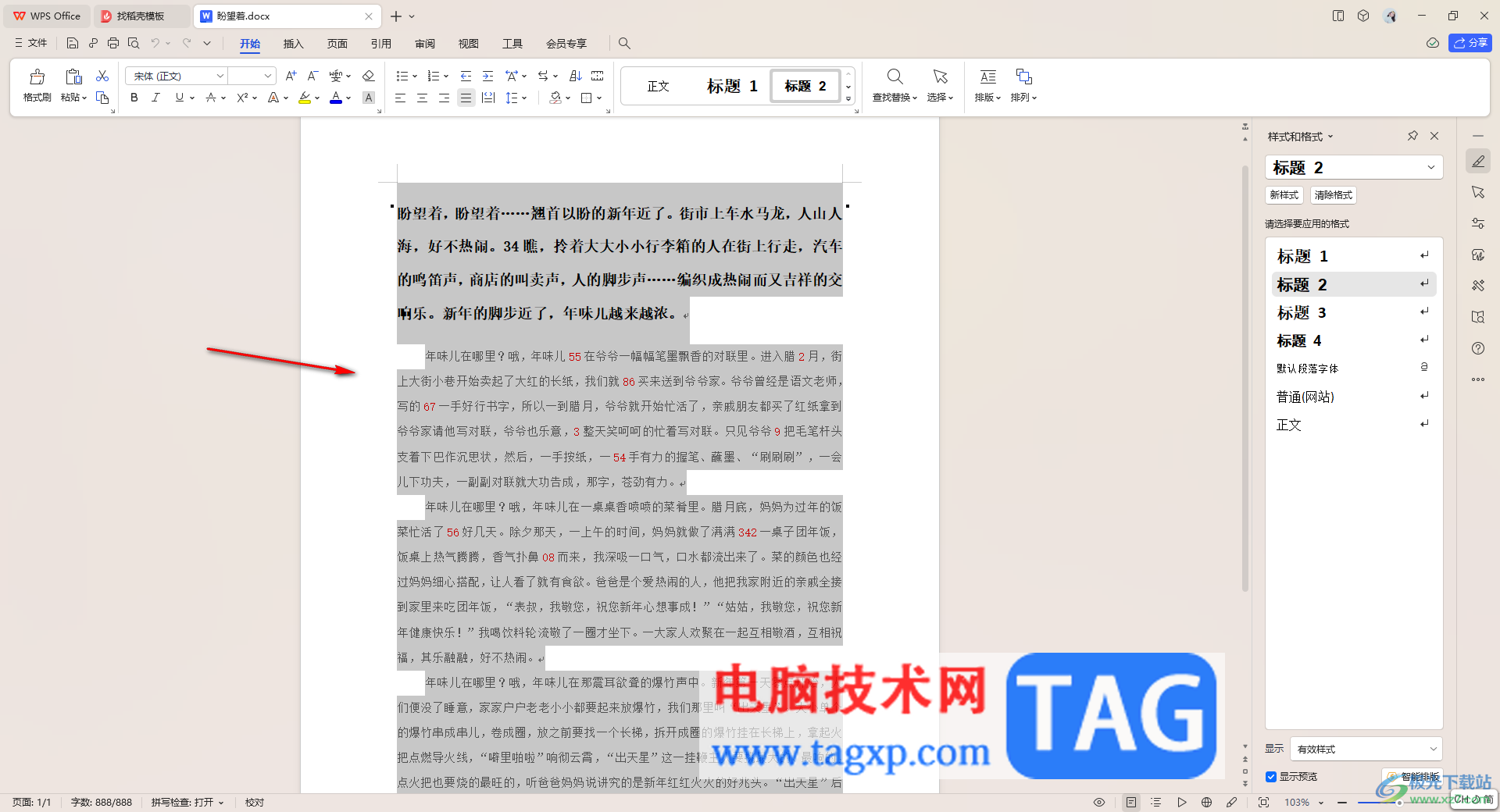Apply 标题 1 style from ribbon gallery
Viewport: 1500px width, 812px height.
tap(732, 86)
